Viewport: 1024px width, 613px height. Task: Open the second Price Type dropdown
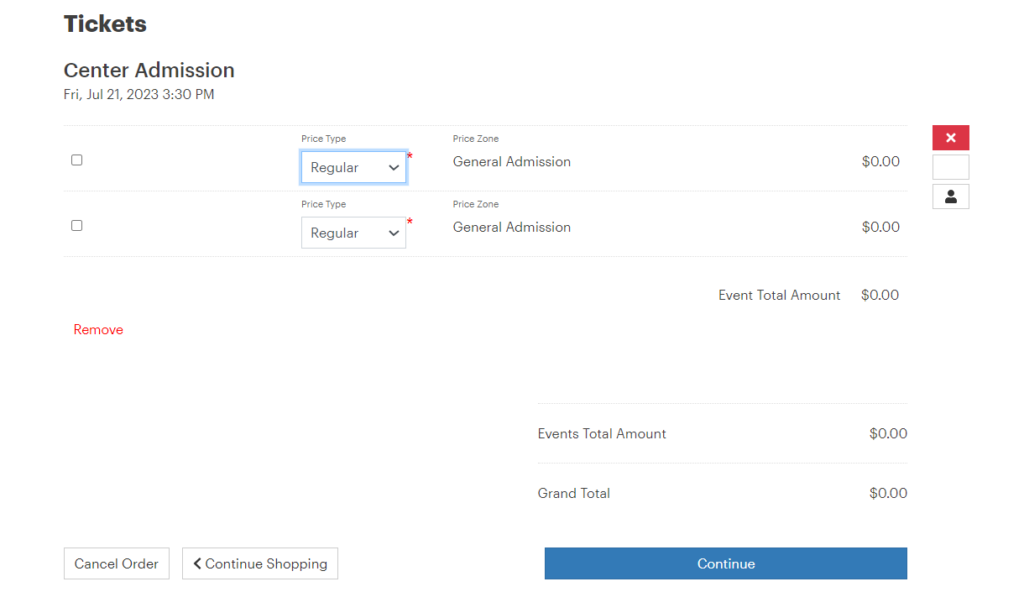point(354,233)
